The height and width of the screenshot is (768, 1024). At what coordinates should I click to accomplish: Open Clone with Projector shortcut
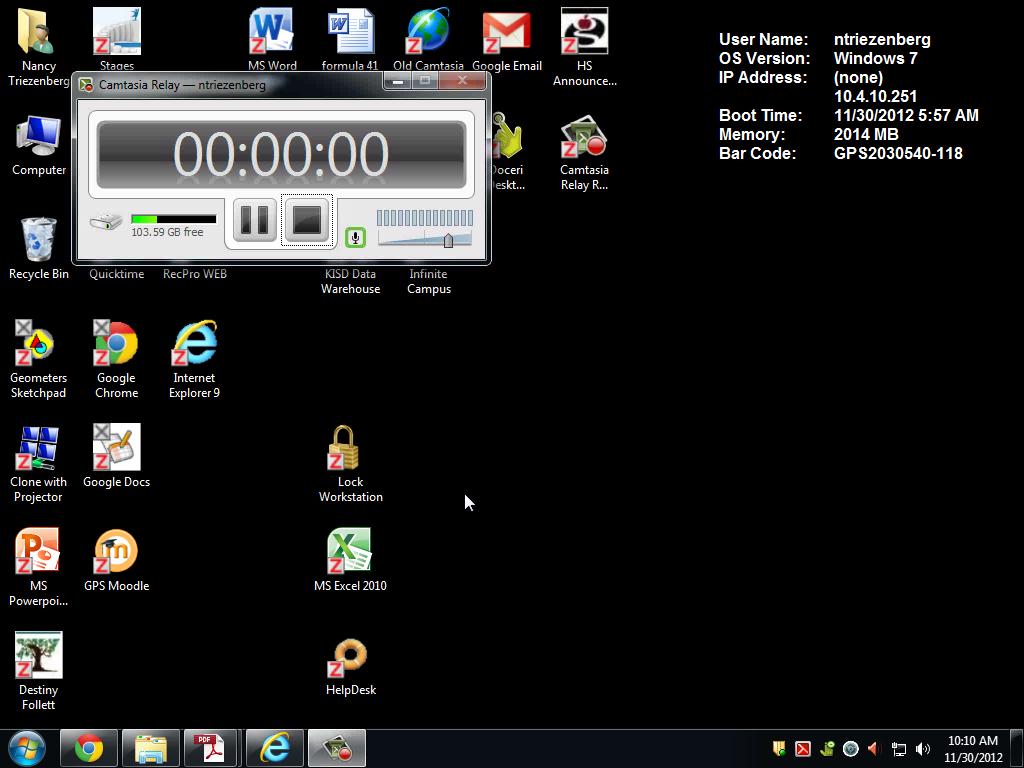pos(38,464)
